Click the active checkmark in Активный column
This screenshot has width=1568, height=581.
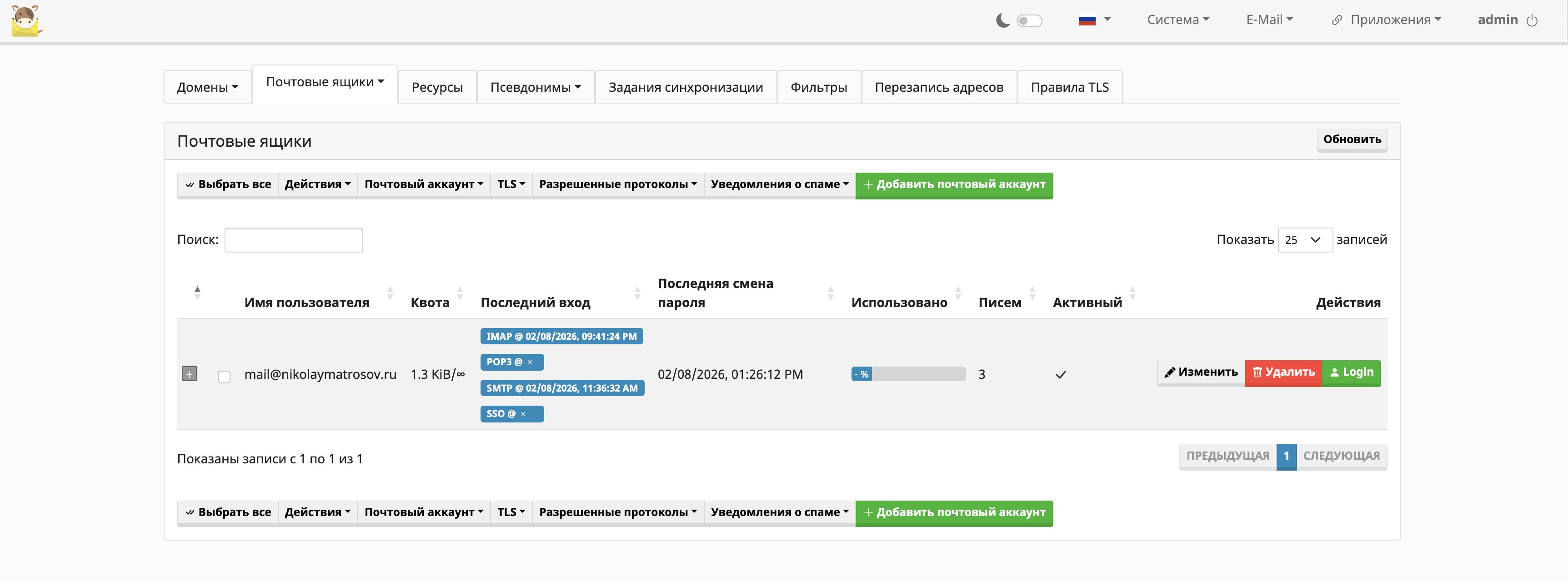pos(1060,375)
